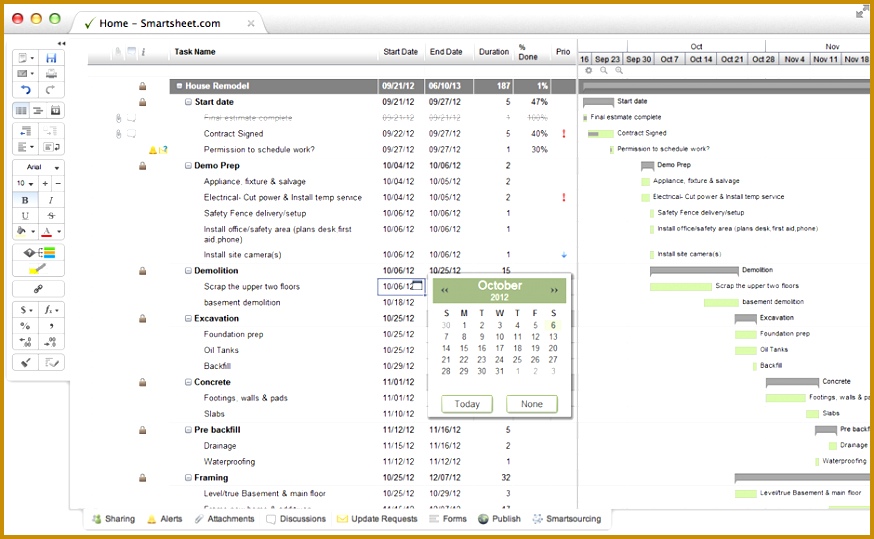This screenshot has height=539, width=874.
Task: Toggle bold formatting
Action: (x=26, y=200)
